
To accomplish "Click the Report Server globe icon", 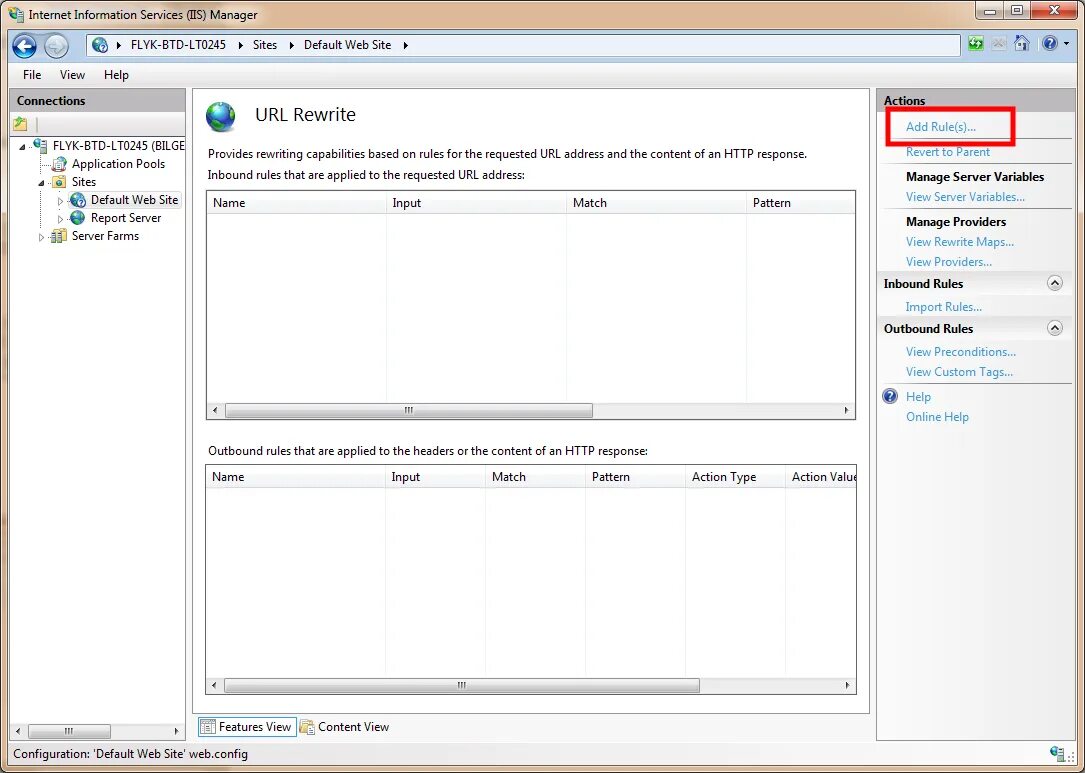I will pyautogui.click(x=78, y=218).
